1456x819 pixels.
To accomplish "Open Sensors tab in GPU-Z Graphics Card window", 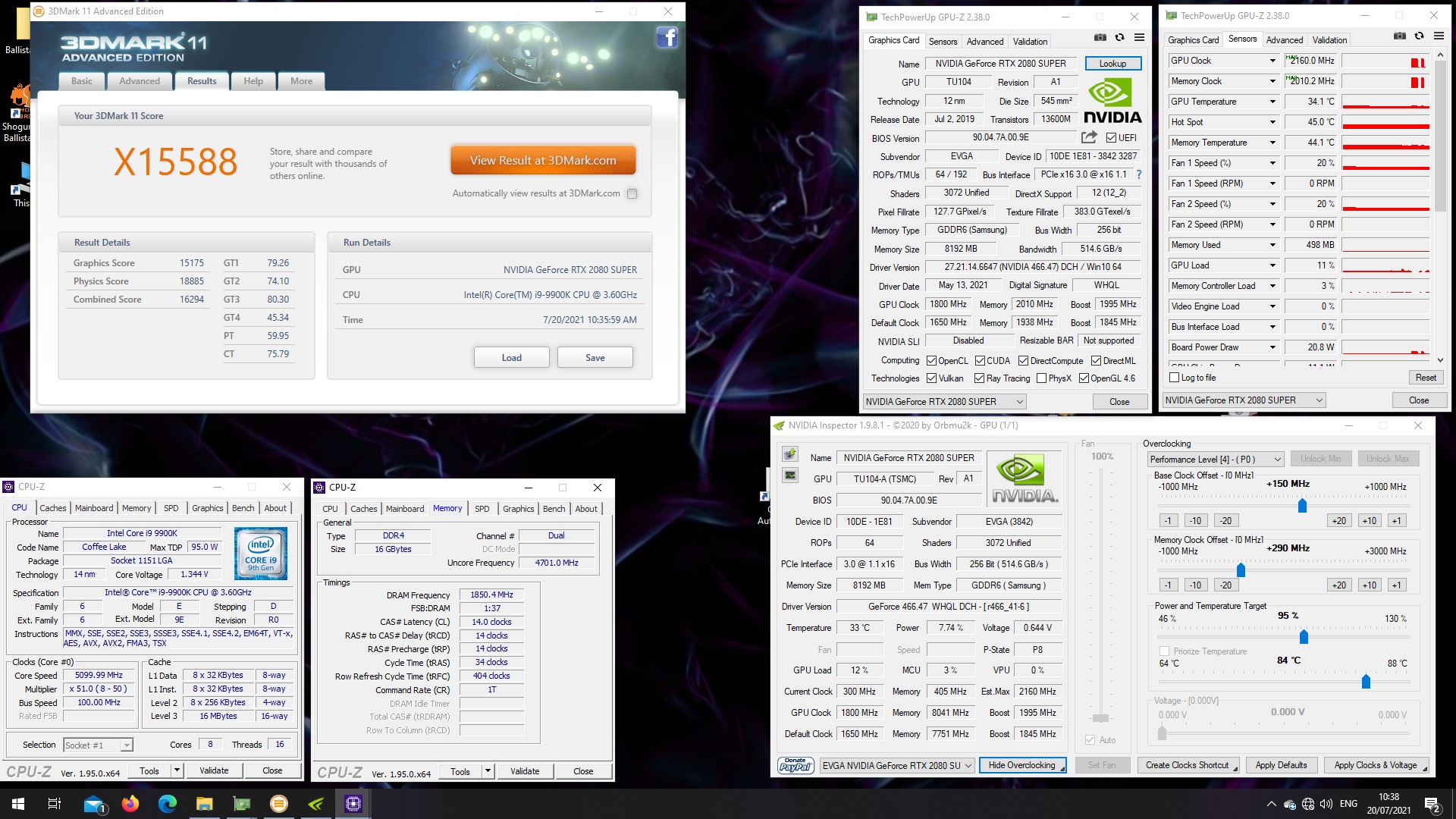I will tap(943, 42).
